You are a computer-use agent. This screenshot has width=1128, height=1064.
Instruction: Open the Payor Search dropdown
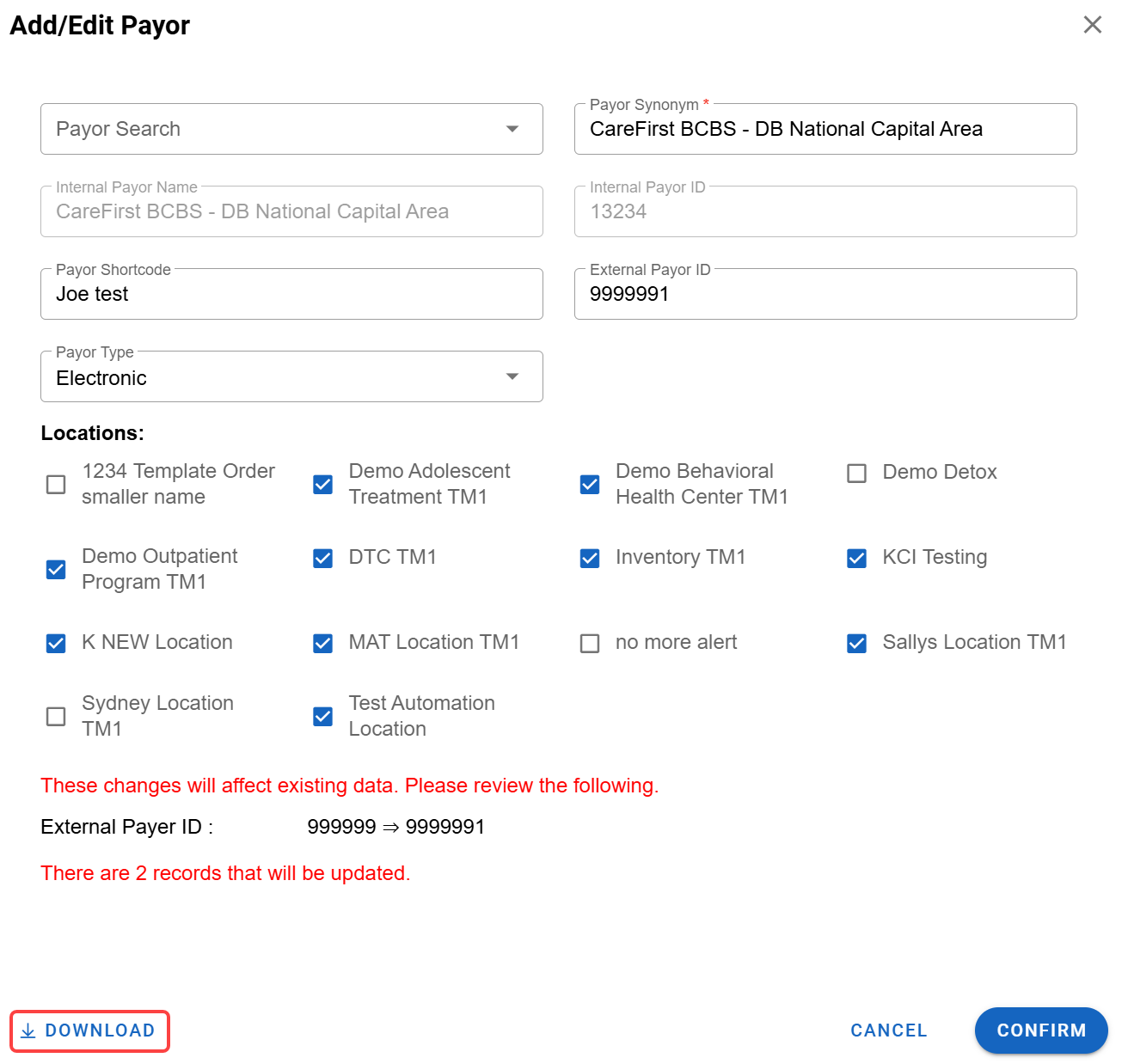[291, 129]
